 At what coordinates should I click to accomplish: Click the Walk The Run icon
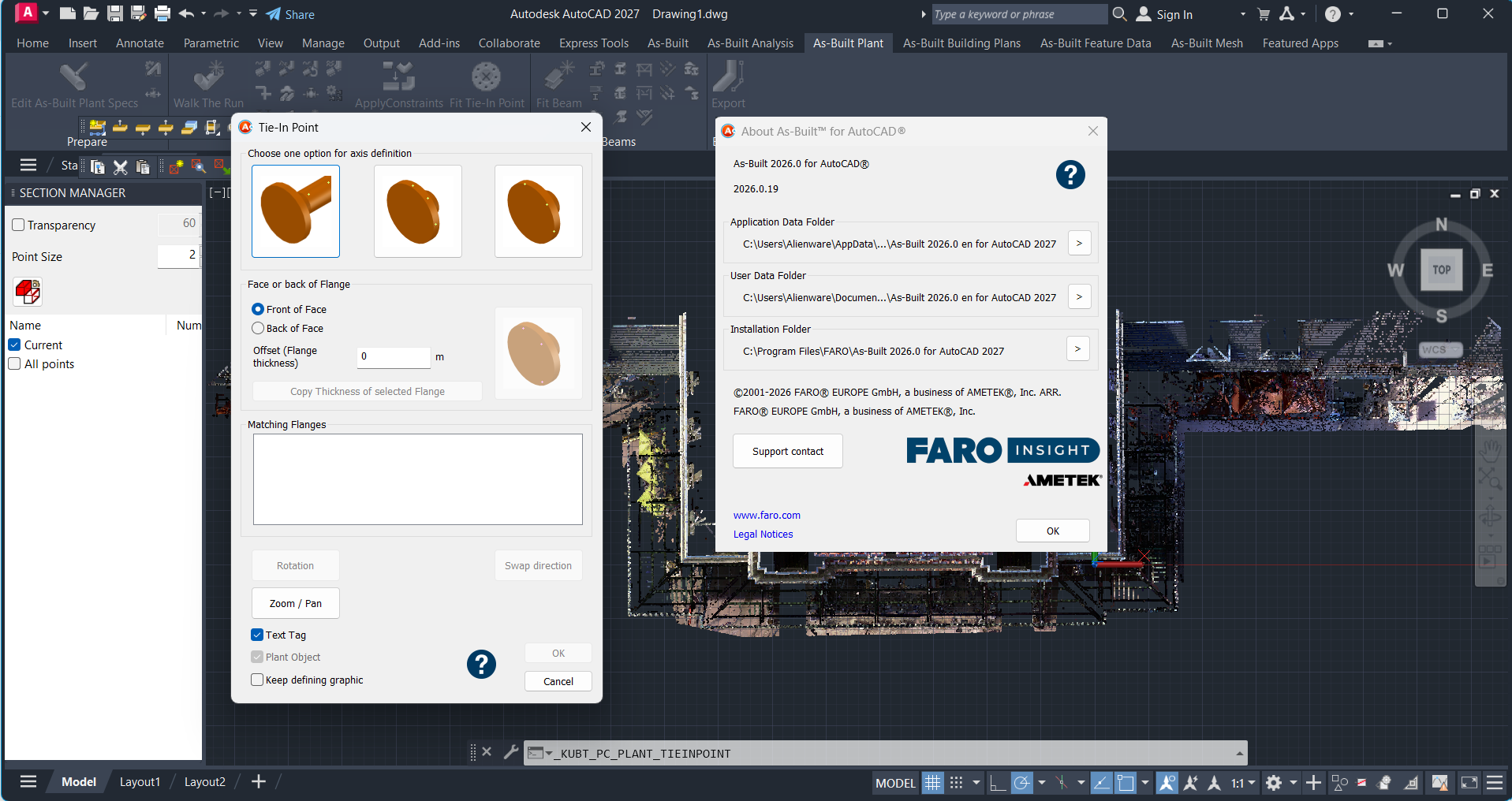[x=208, y=77]
